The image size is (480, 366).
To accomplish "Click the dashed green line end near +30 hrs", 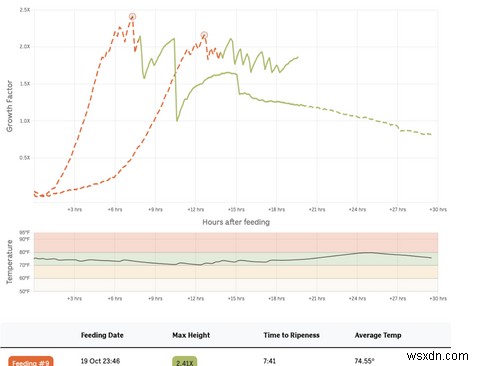I will click(430, 134).
